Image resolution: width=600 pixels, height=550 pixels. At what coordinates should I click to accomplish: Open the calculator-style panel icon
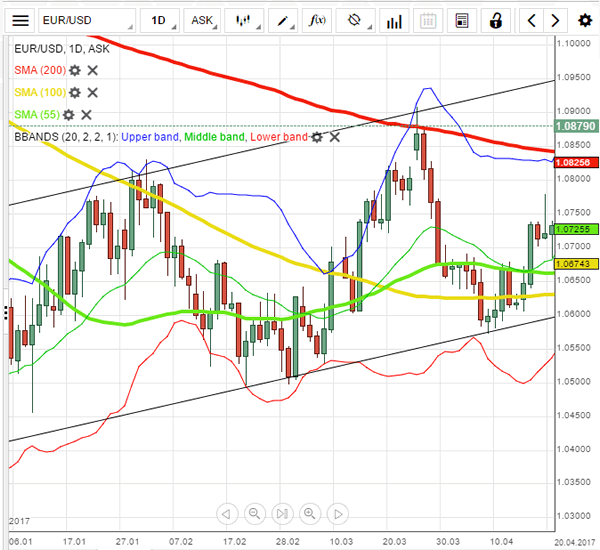(462, 20)
